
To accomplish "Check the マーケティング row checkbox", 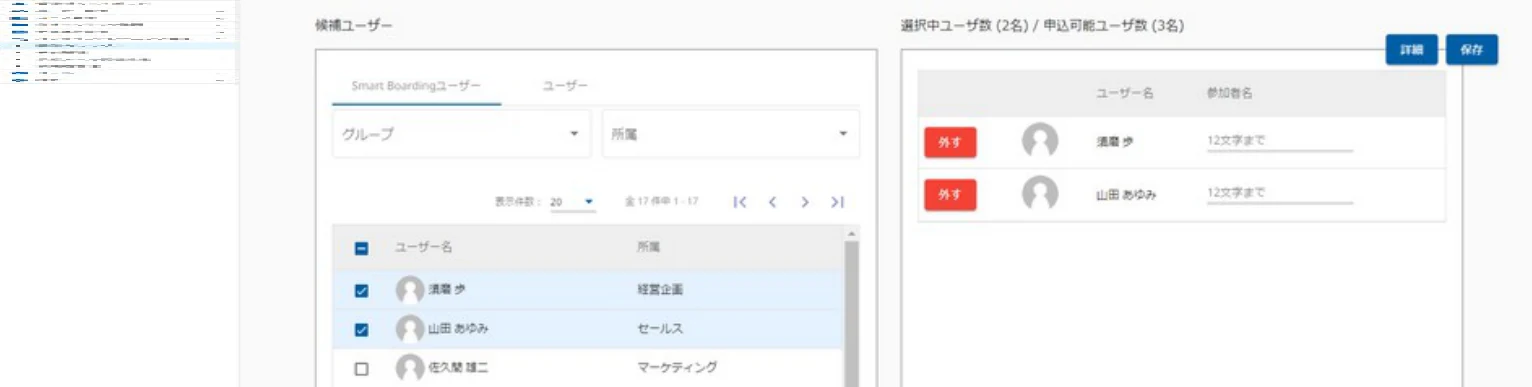I will (x=362, y=369).
